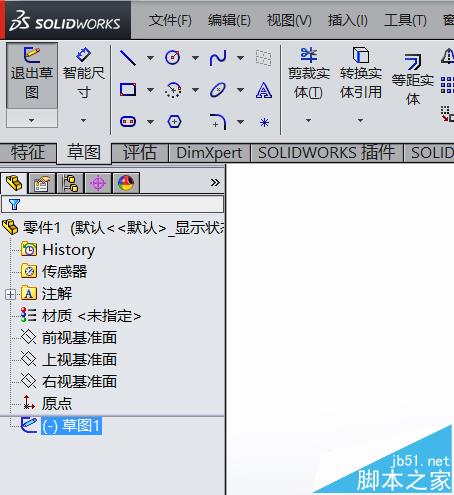Expand the 注解 (Annotations) tree node
Viewport: 454px width, 495px height.
pyautogui.click(x=10, y=294)
